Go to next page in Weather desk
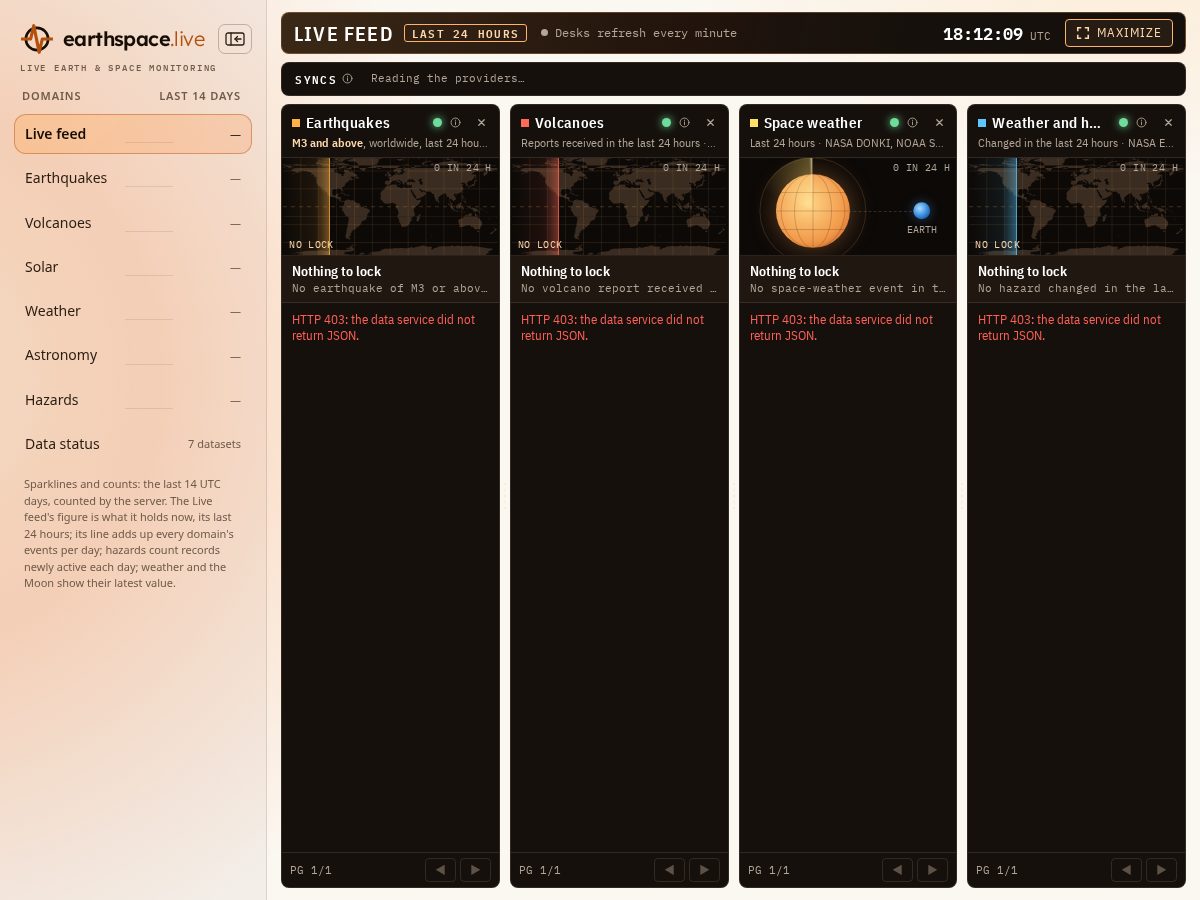Screen dimensions: 1200x900 [1161, 870]
